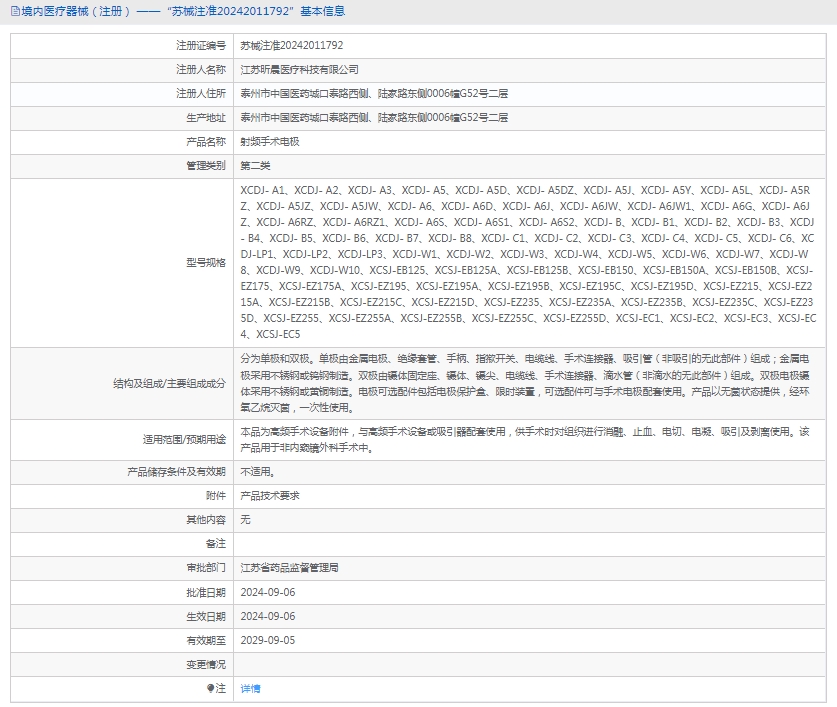Click the 生产地址 address value
The width and height of the screenshot is (837, 707).
(x=374, y=118)
